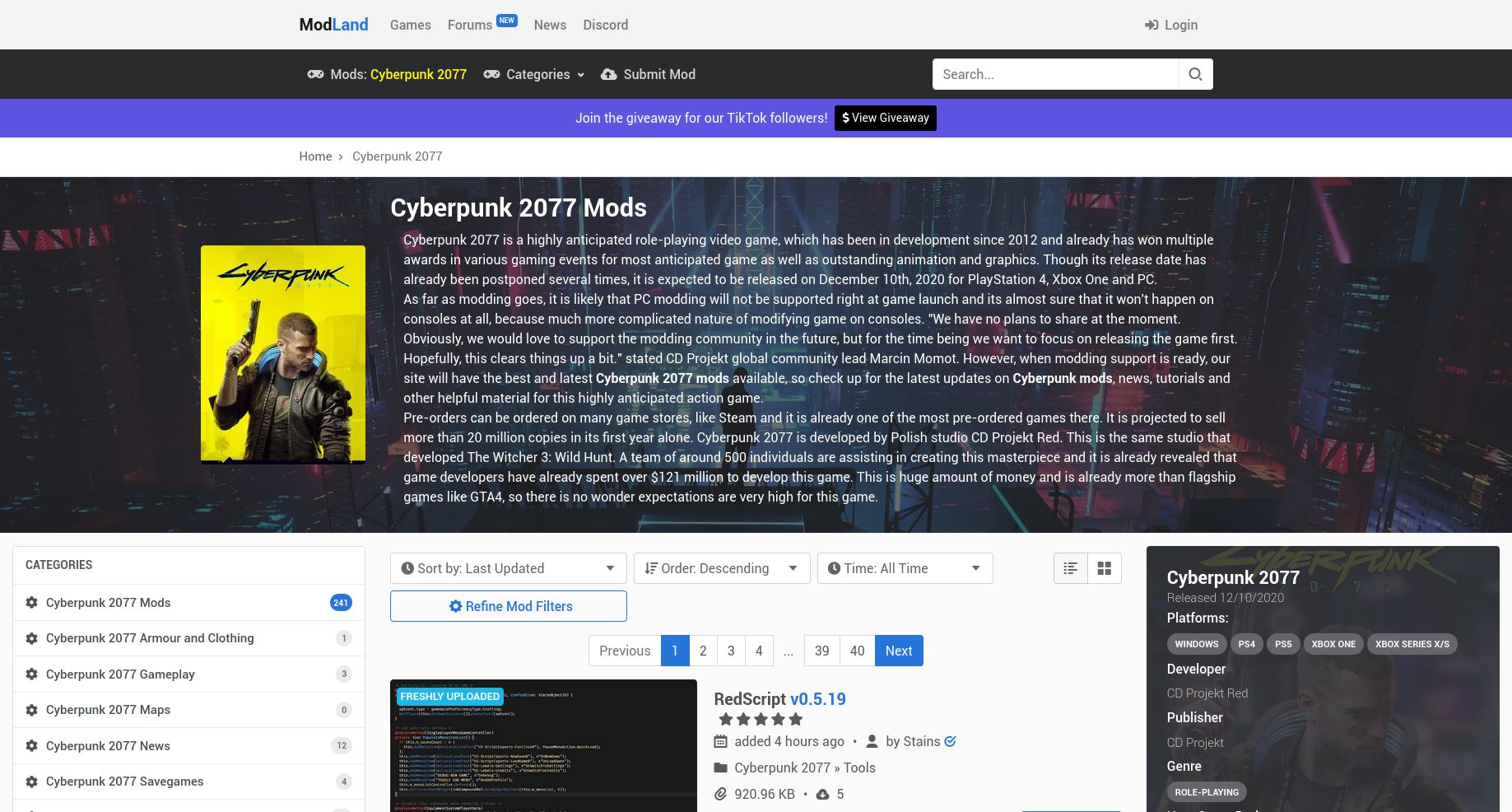
Task: Click gear icon next to Armour and Clothing
Action: pos(31,638)
